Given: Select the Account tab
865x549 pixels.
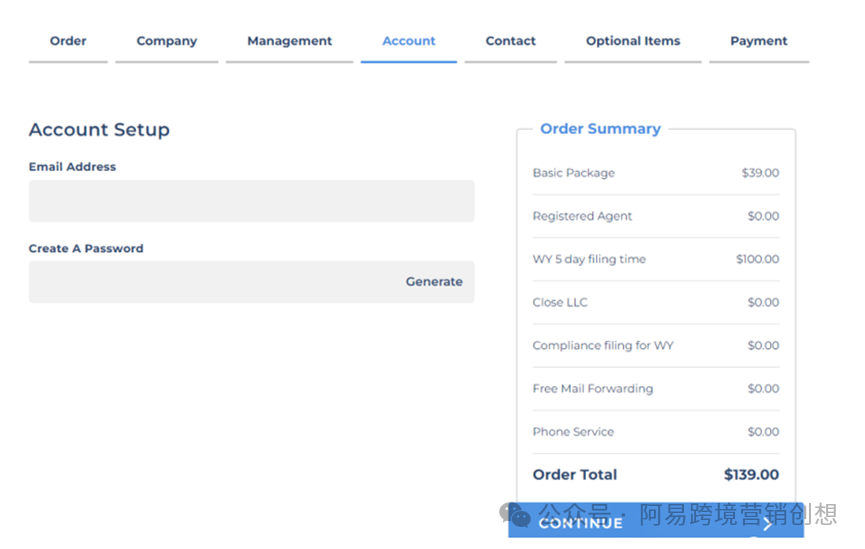Looking at the screenshot, I should coord(409,41).
